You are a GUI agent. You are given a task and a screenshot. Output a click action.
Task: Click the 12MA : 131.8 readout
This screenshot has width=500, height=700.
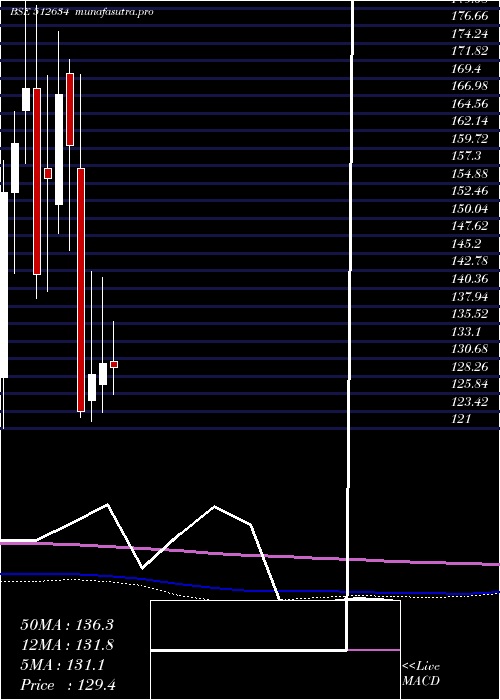click(x=67, y=645)
